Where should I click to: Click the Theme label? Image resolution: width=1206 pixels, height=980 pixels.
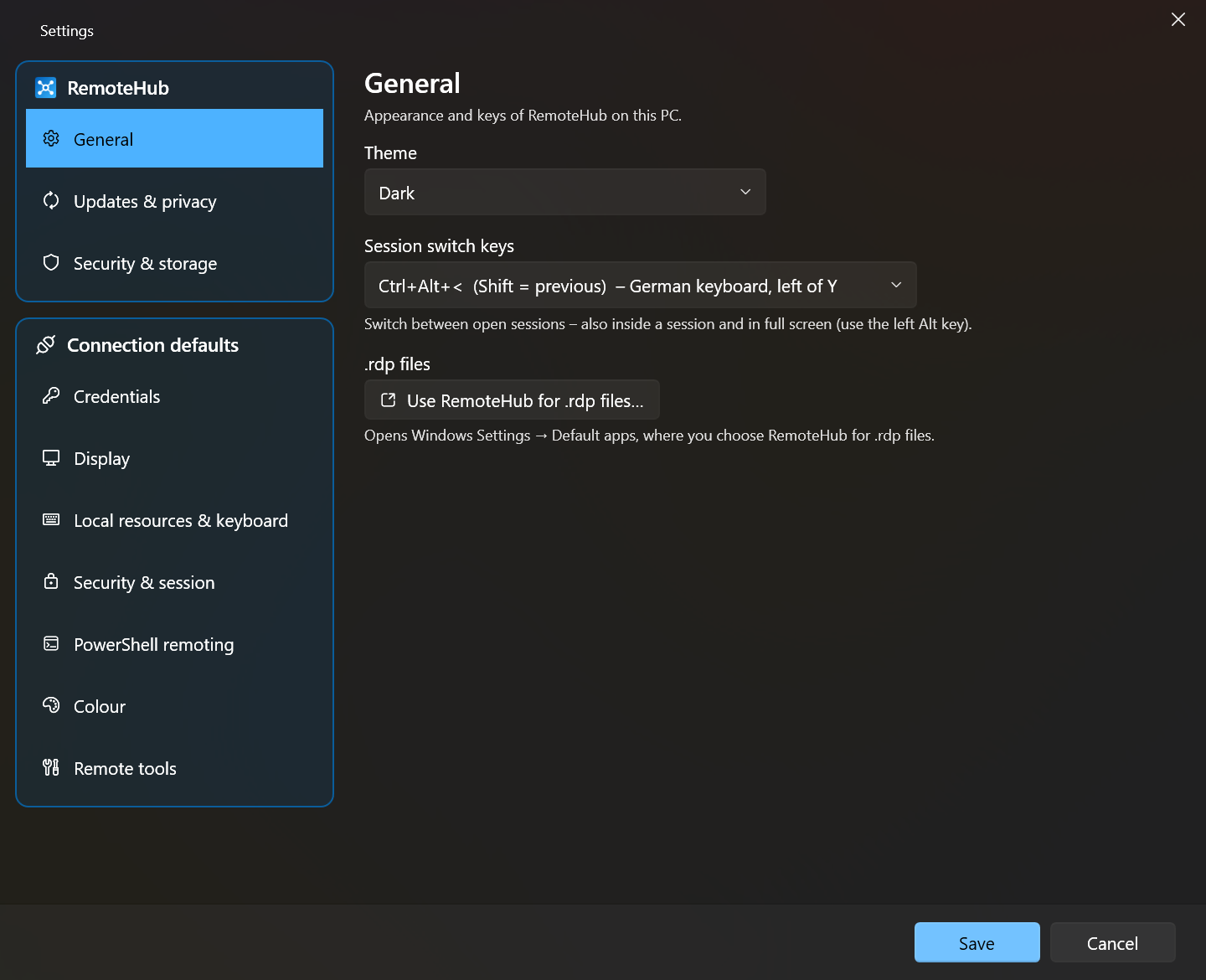tap(390, 153)
